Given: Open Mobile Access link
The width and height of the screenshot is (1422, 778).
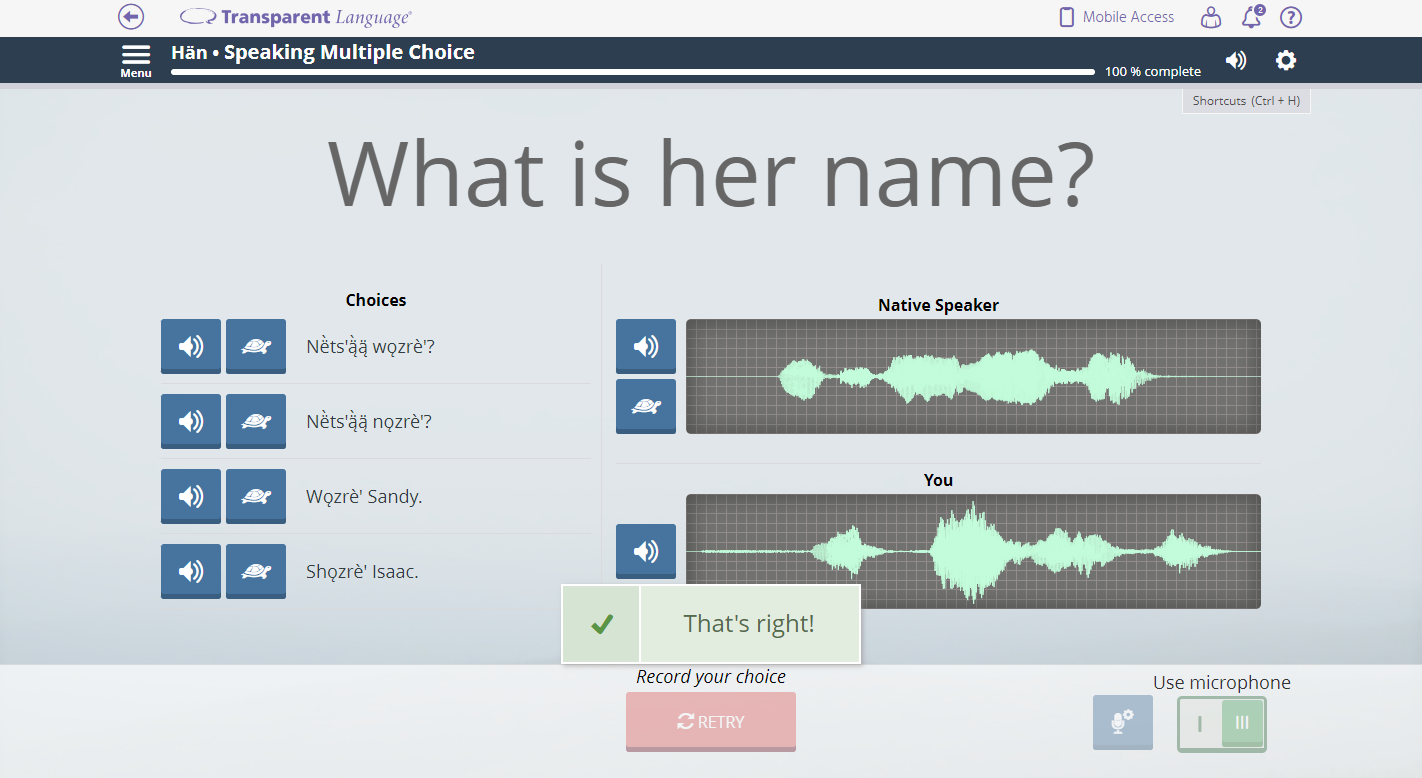Looking at the screenshot, I should [1117, 17].
